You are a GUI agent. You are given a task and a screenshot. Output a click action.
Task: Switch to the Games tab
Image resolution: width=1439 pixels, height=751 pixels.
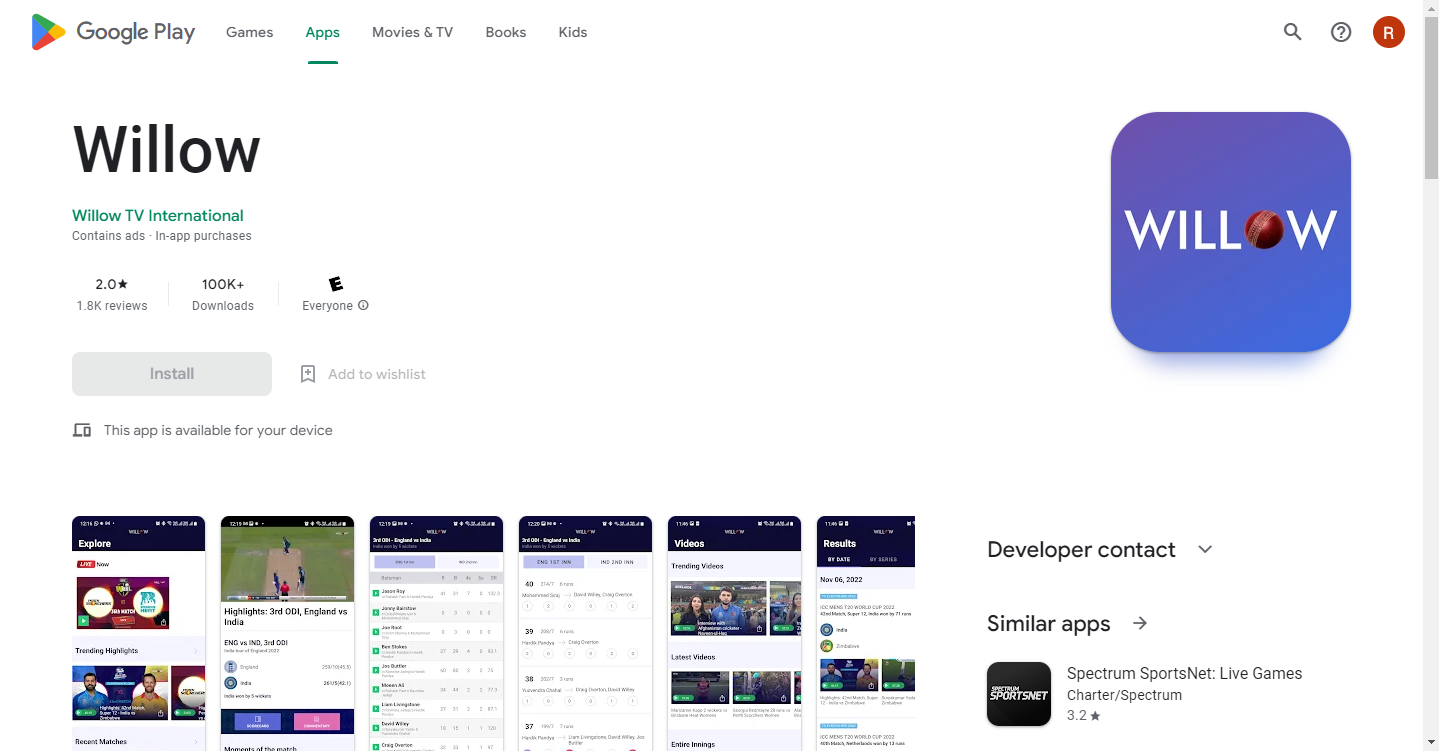pos(250,32)
